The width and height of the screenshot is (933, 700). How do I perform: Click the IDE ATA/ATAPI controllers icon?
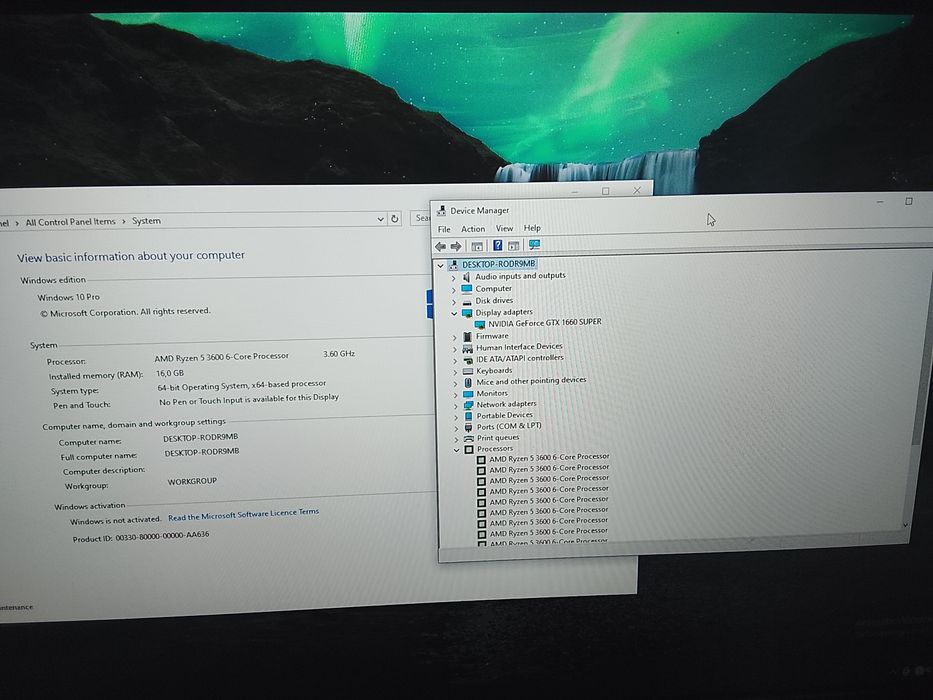pos(468,360)
